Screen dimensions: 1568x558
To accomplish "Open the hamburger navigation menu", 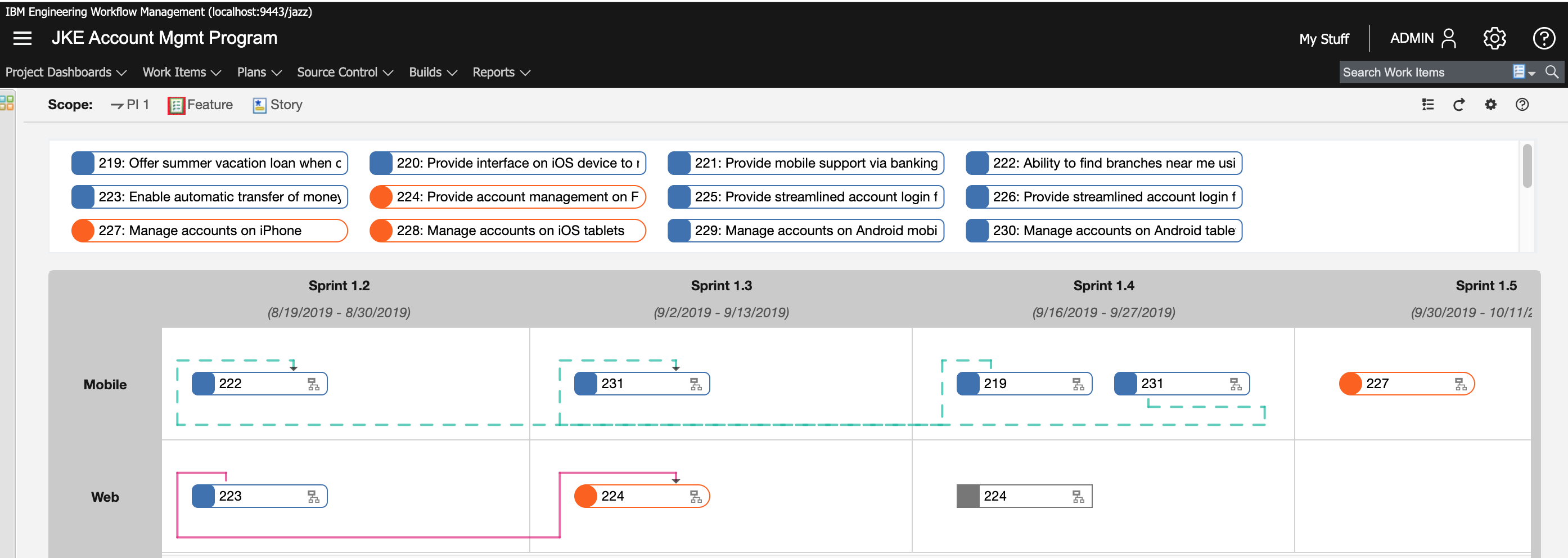I will pyautogui.click(x=22, y=38).
